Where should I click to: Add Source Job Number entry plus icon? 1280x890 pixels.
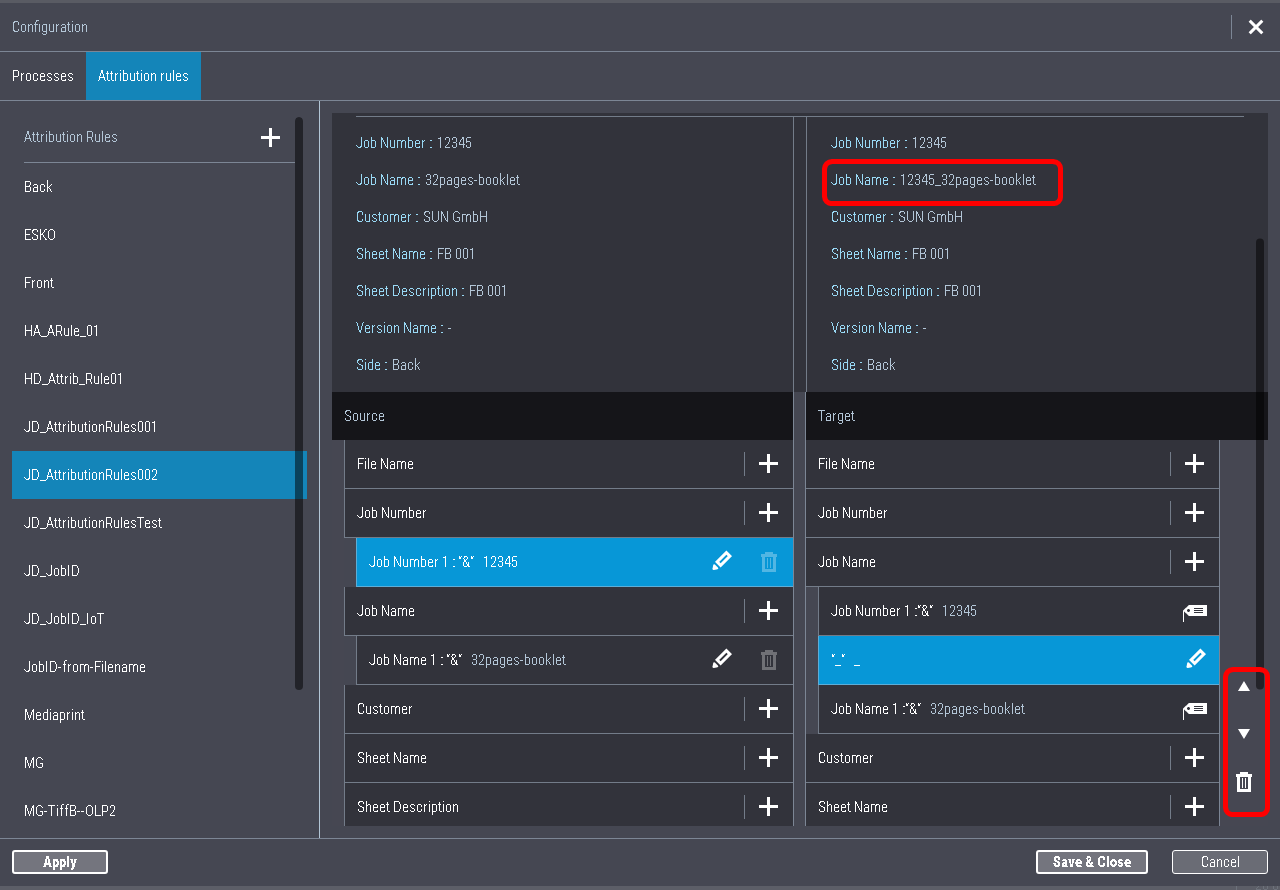(768, 513)
